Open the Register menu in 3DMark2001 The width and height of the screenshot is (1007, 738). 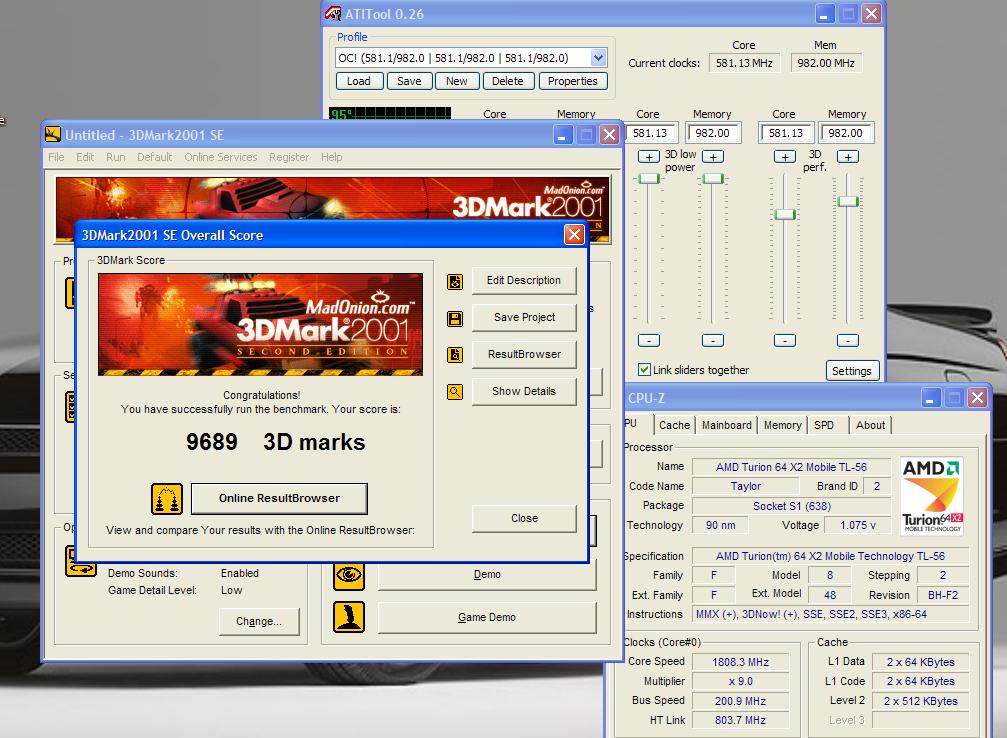(x=288, y=157)
